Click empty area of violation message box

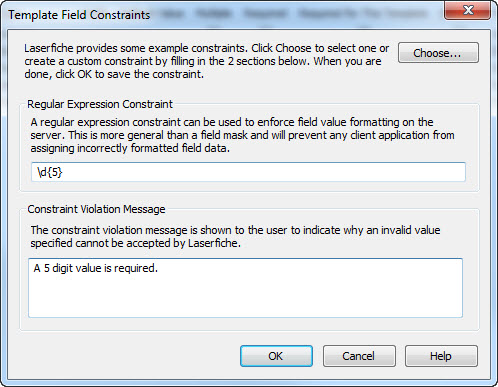[x=245, y=298]
